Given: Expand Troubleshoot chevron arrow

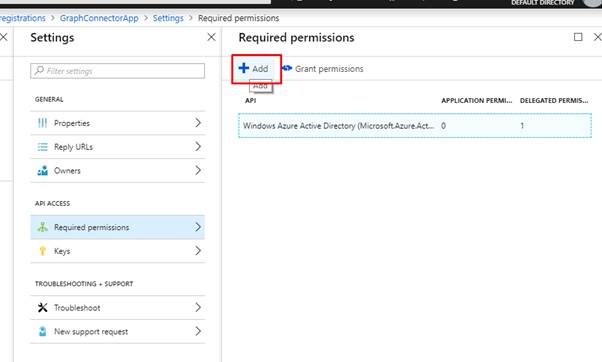Looking at the screenshot, I should tap(198, 307).
